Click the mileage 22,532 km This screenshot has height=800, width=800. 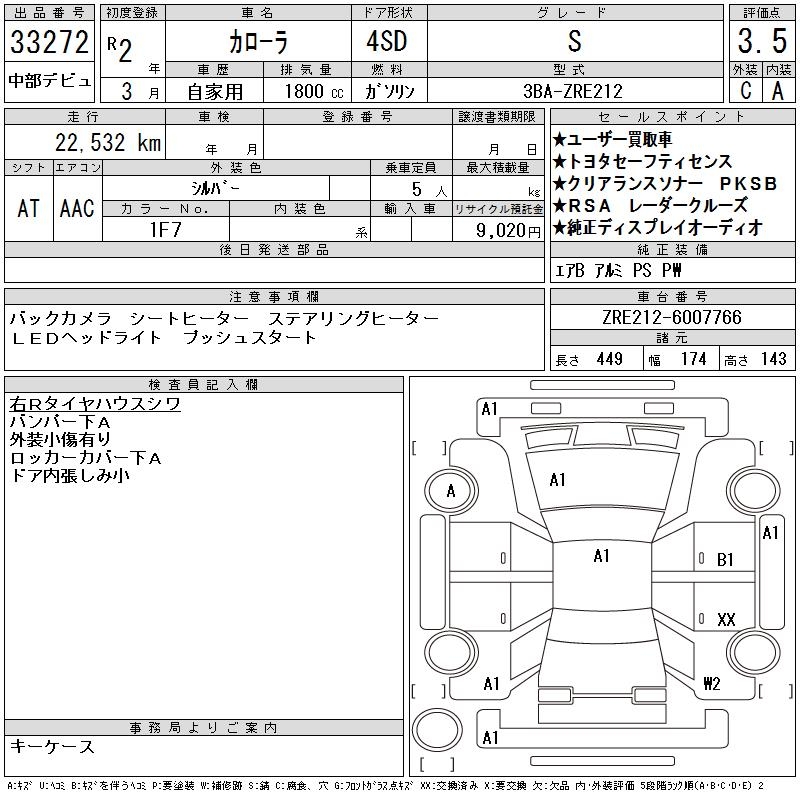click(x=108, y=143)
